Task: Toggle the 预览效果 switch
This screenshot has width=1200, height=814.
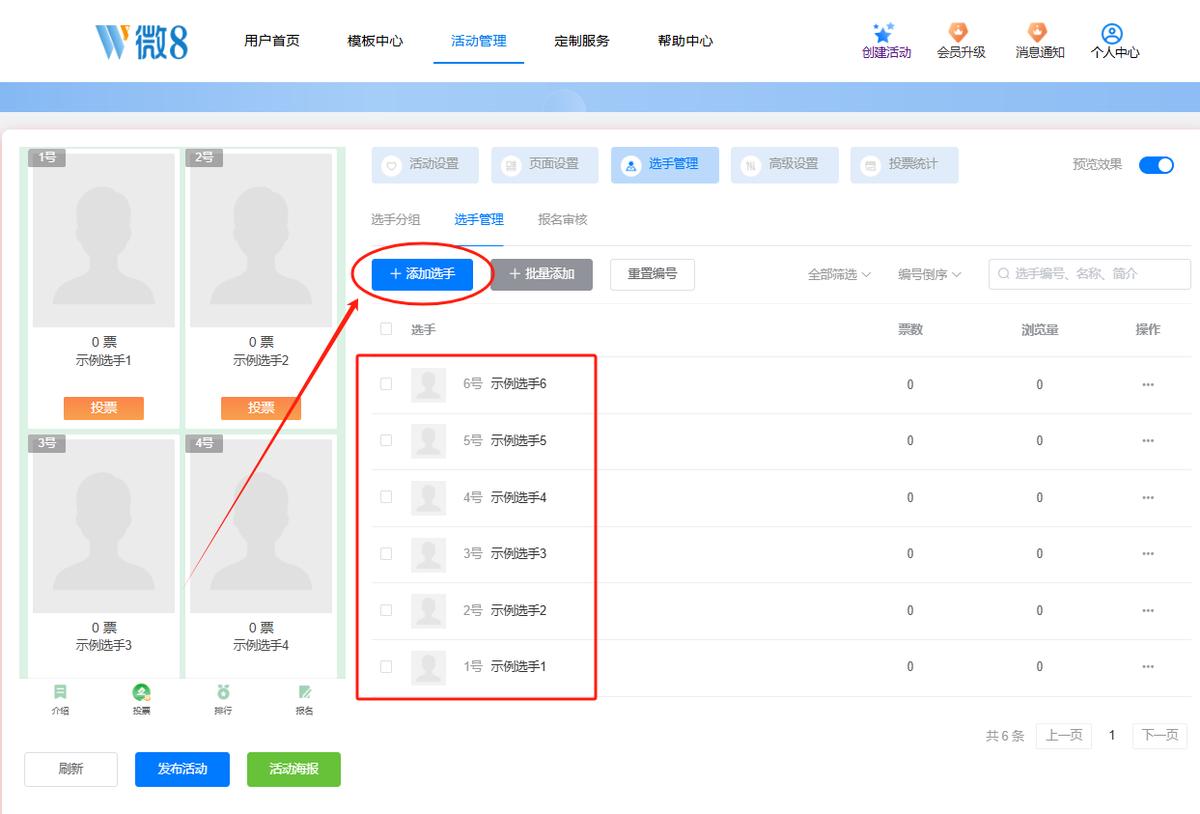Action: (x=1156, y=165)
